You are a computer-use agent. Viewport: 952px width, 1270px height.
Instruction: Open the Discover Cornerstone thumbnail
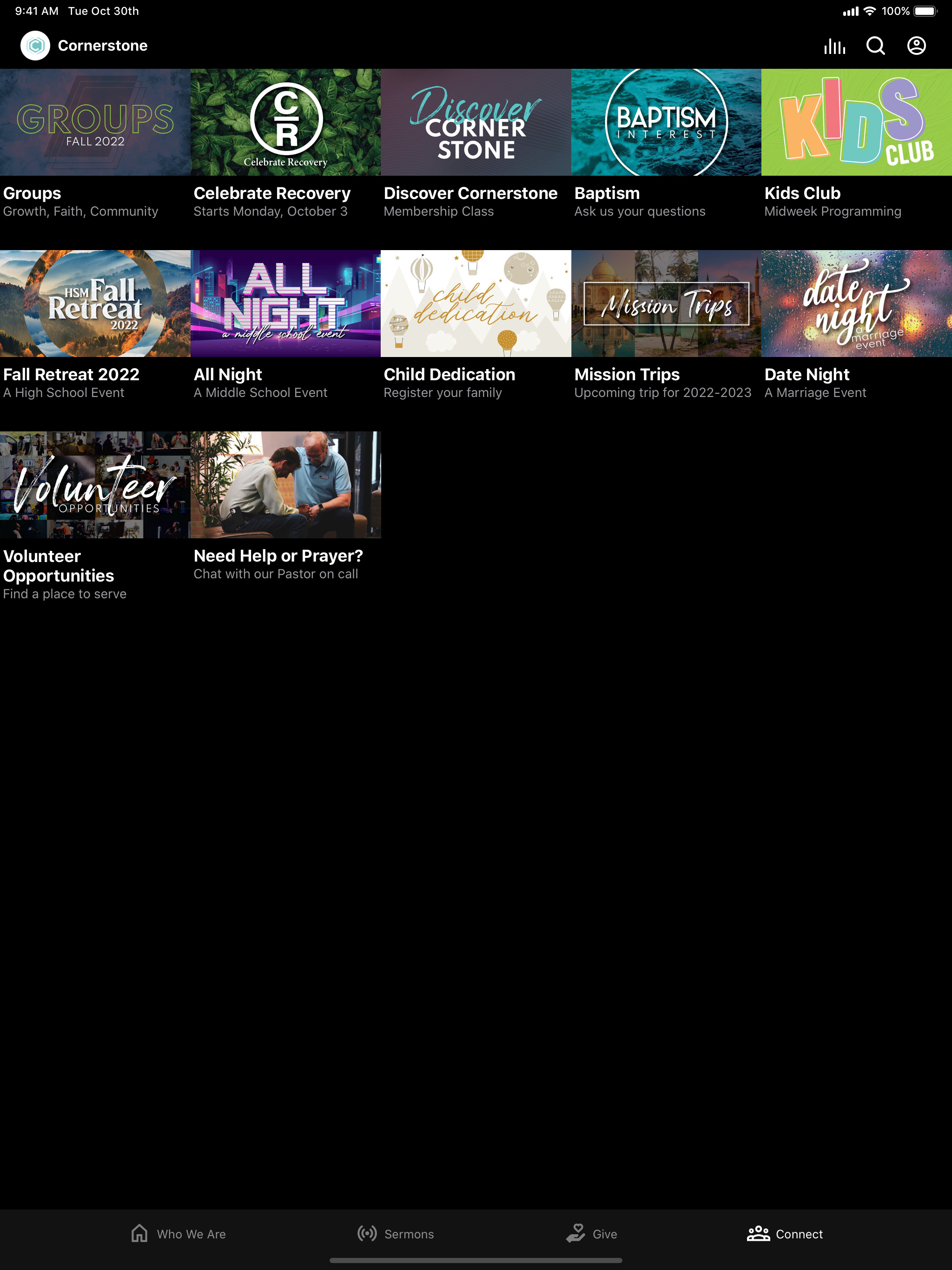(x=476, y=122)
